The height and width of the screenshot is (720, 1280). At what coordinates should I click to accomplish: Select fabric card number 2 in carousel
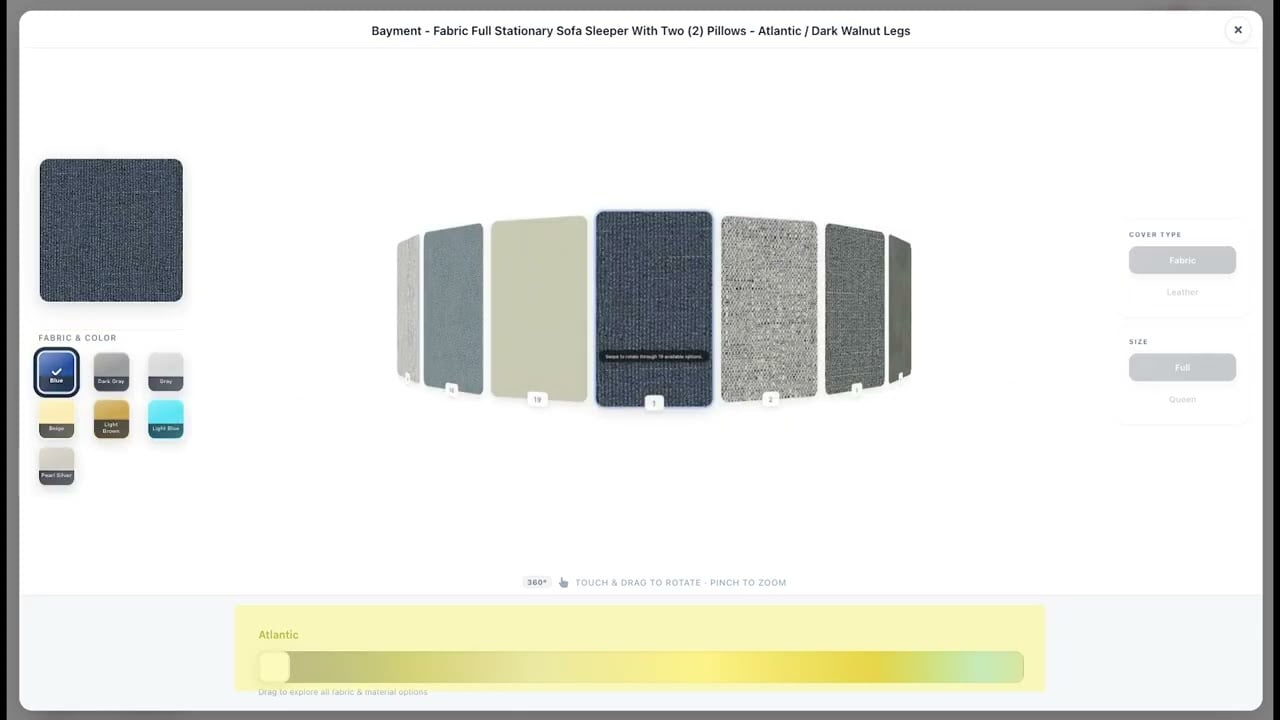[769, 309]
